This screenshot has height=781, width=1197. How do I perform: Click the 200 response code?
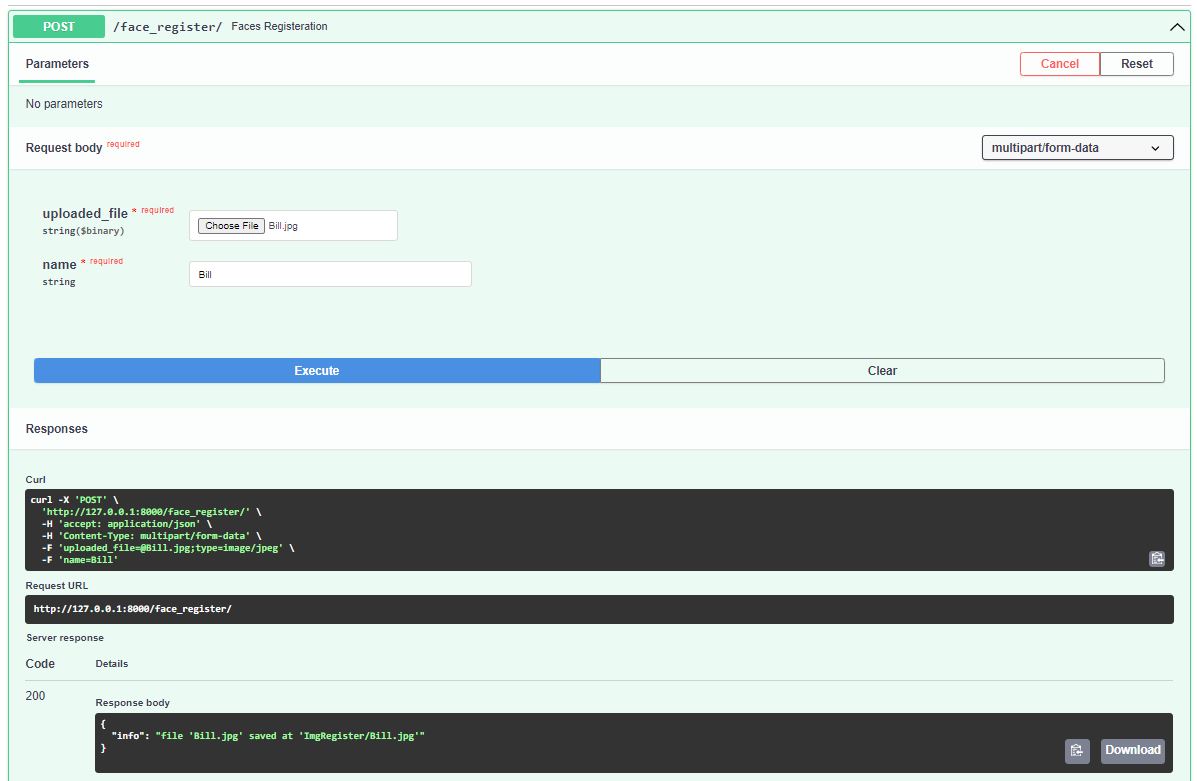click(35, 695)
